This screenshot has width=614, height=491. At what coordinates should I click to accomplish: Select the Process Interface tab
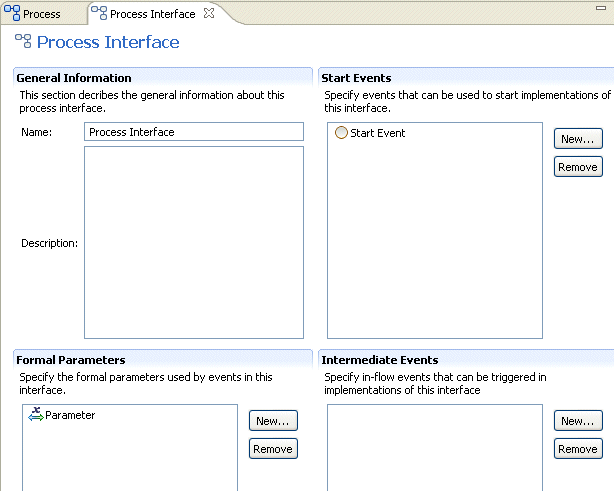152,14
